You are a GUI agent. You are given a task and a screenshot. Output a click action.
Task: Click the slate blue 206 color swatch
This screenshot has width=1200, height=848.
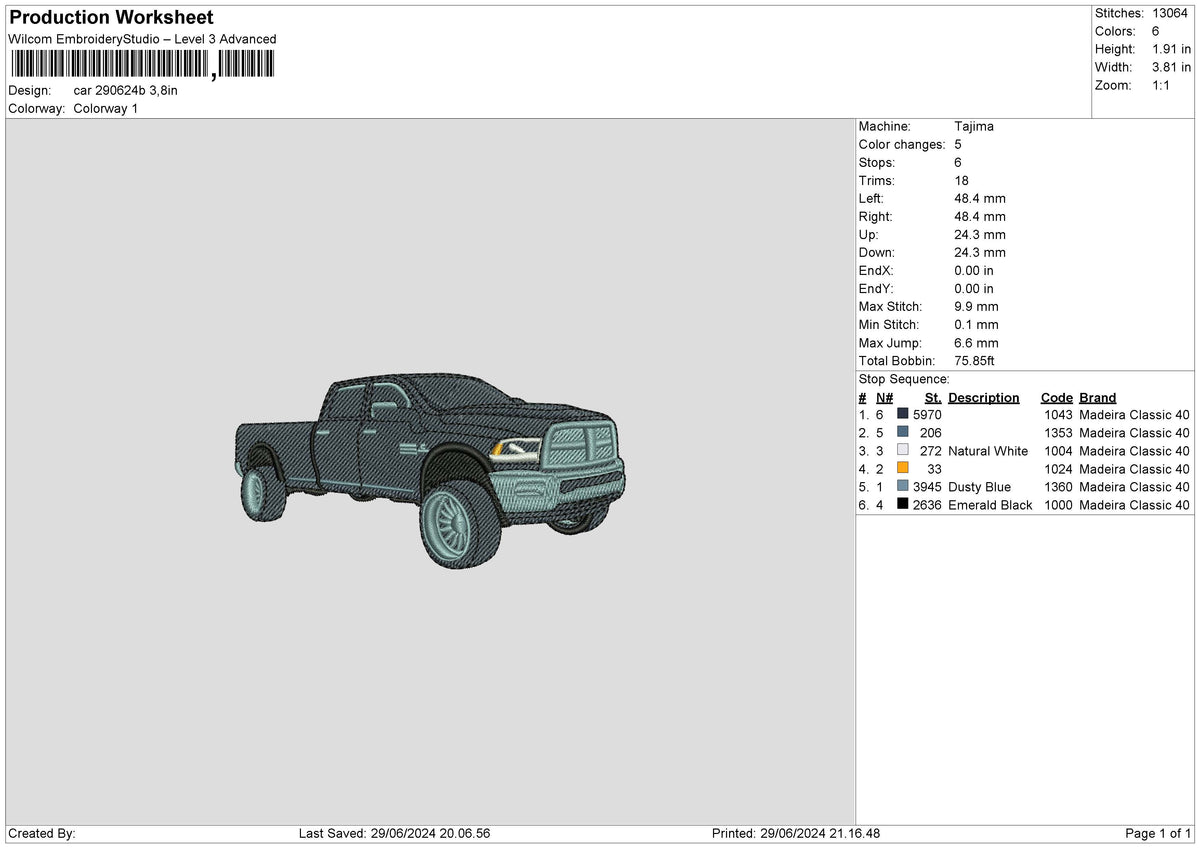point(903,432)
